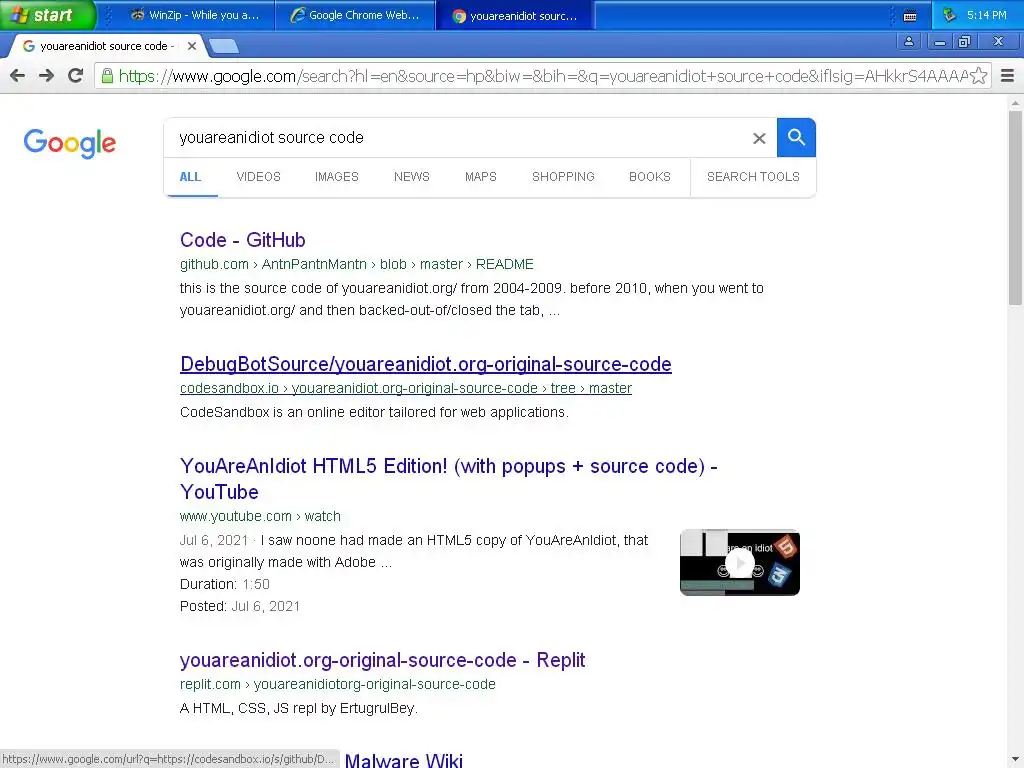Click the Chrome profile person icon
This screenshot has height=768, width=1024.
pos(908,41)
